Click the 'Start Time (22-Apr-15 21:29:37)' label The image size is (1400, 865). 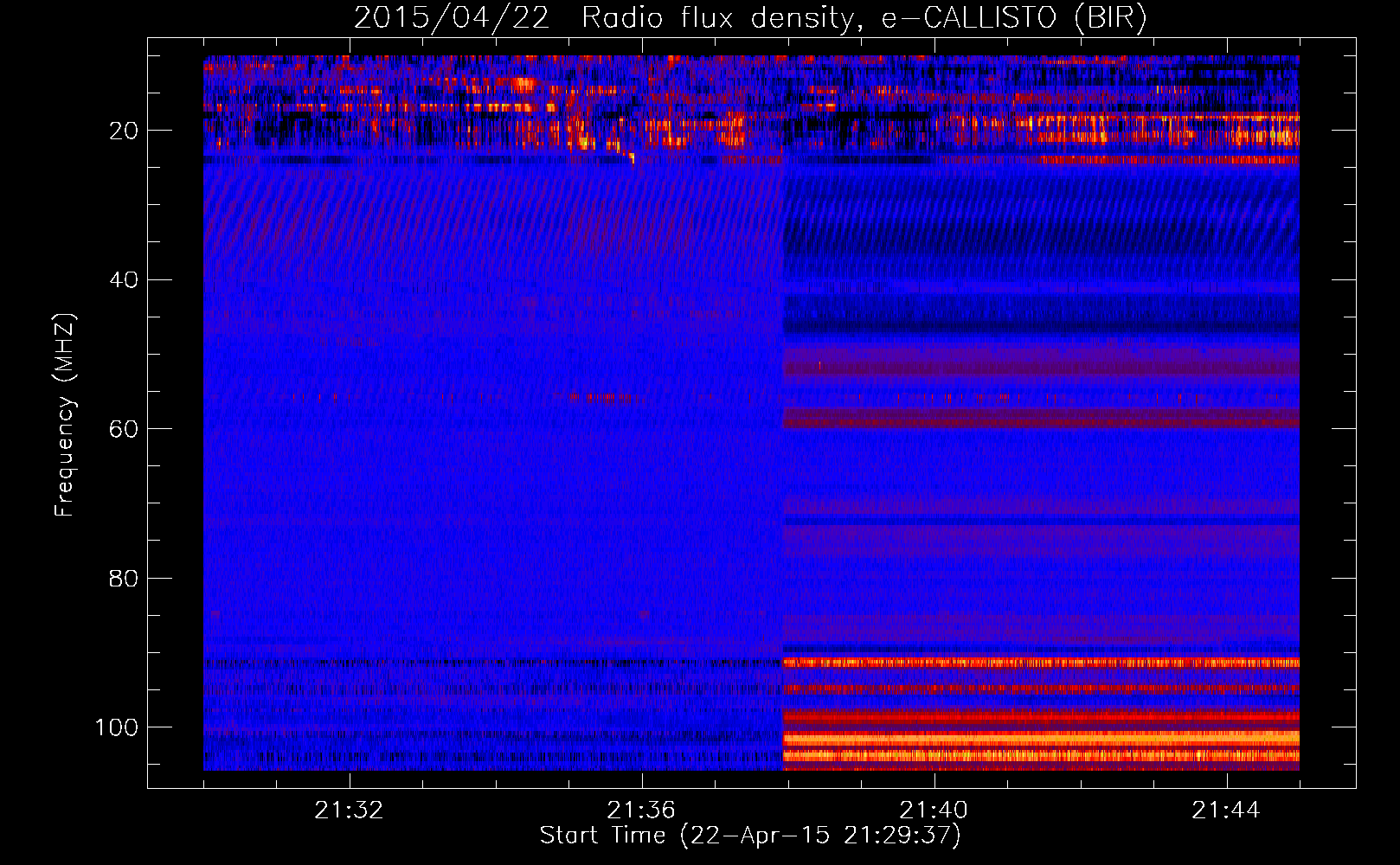click(x=750, y=836)
